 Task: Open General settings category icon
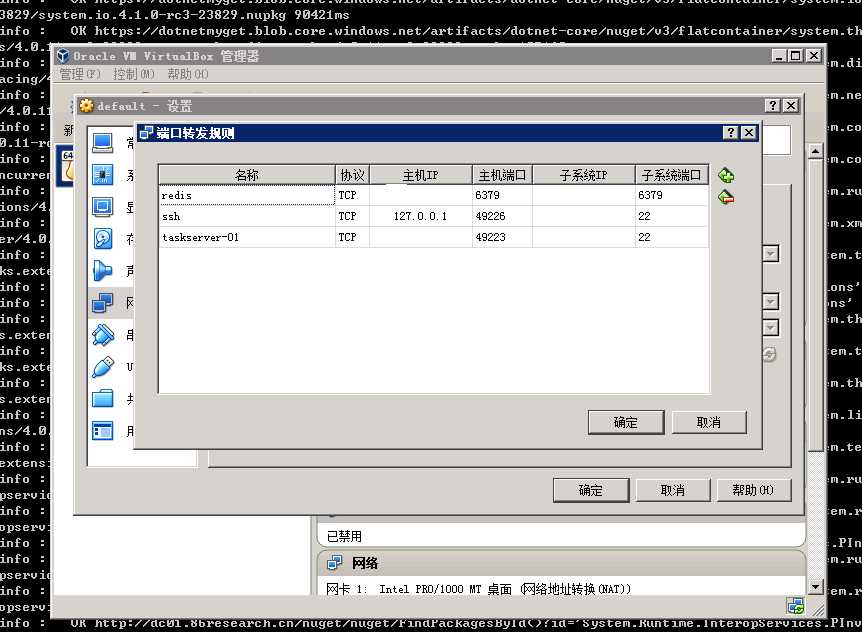click(103, 143)
